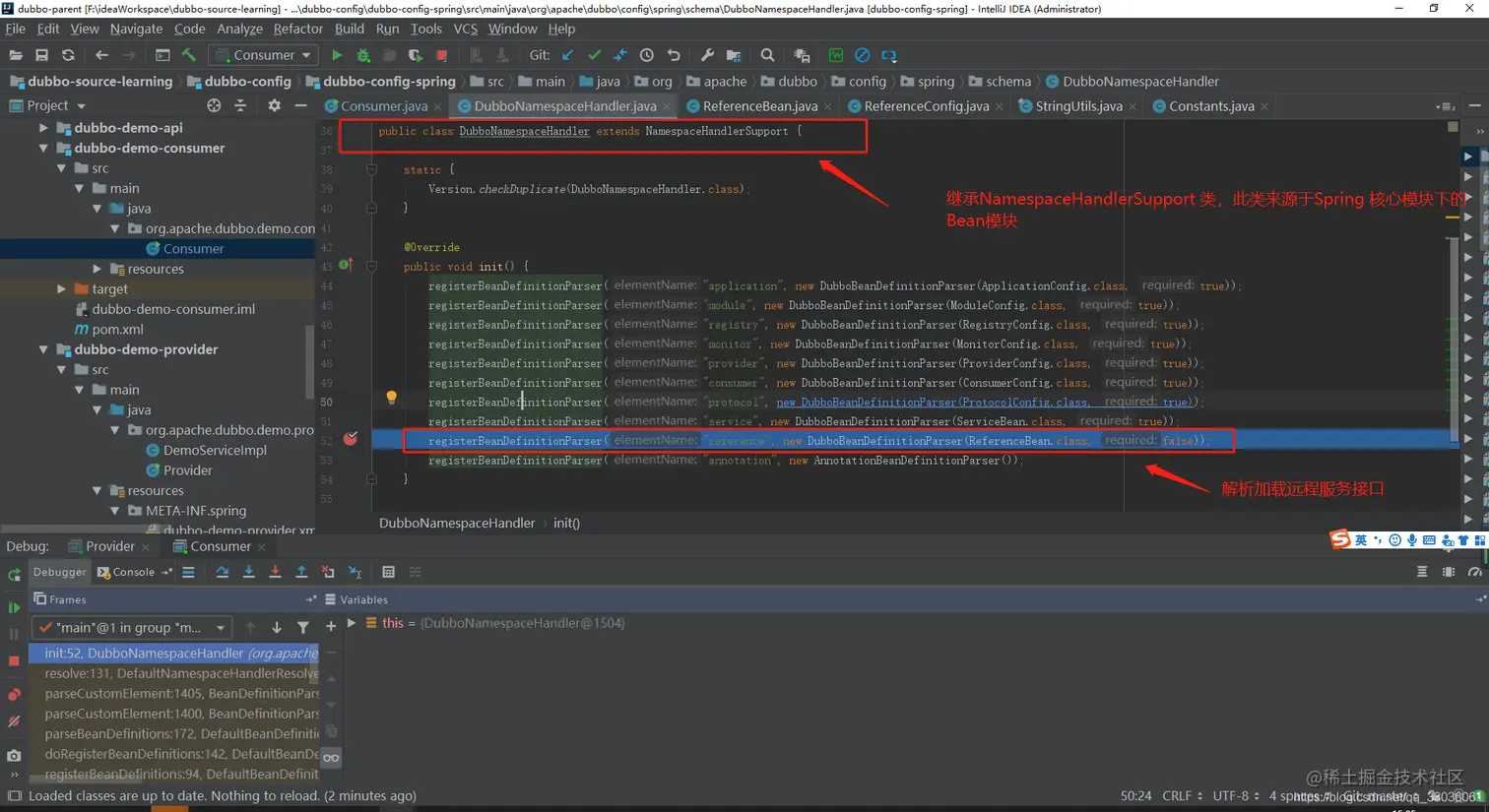Open Settings wrench icon in toolbar

[x=707, y=55]
